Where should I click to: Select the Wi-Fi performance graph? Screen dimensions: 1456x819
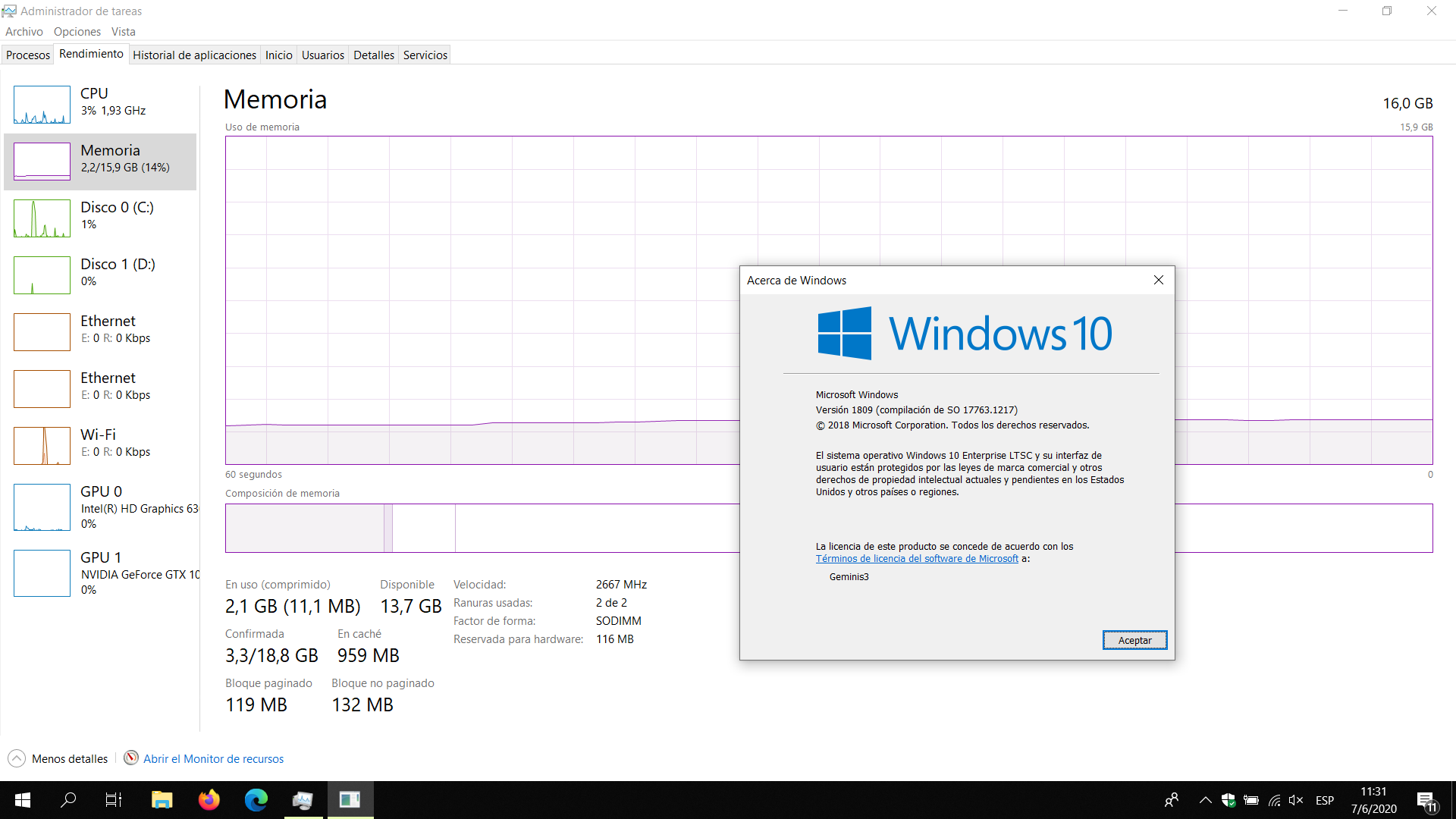(42, 445)
